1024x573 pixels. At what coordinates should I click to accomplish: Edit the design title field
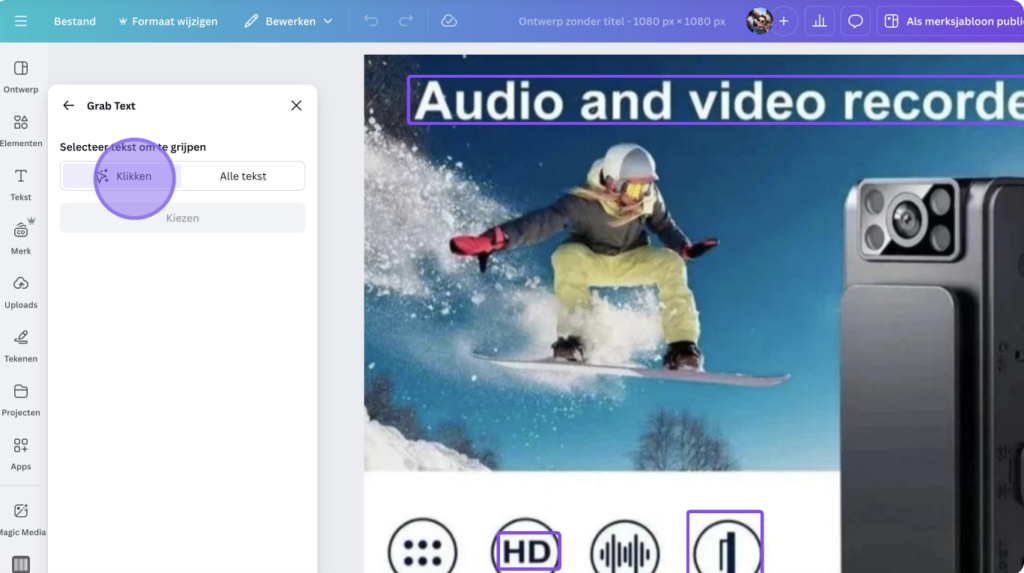click(x=621, y=22)
